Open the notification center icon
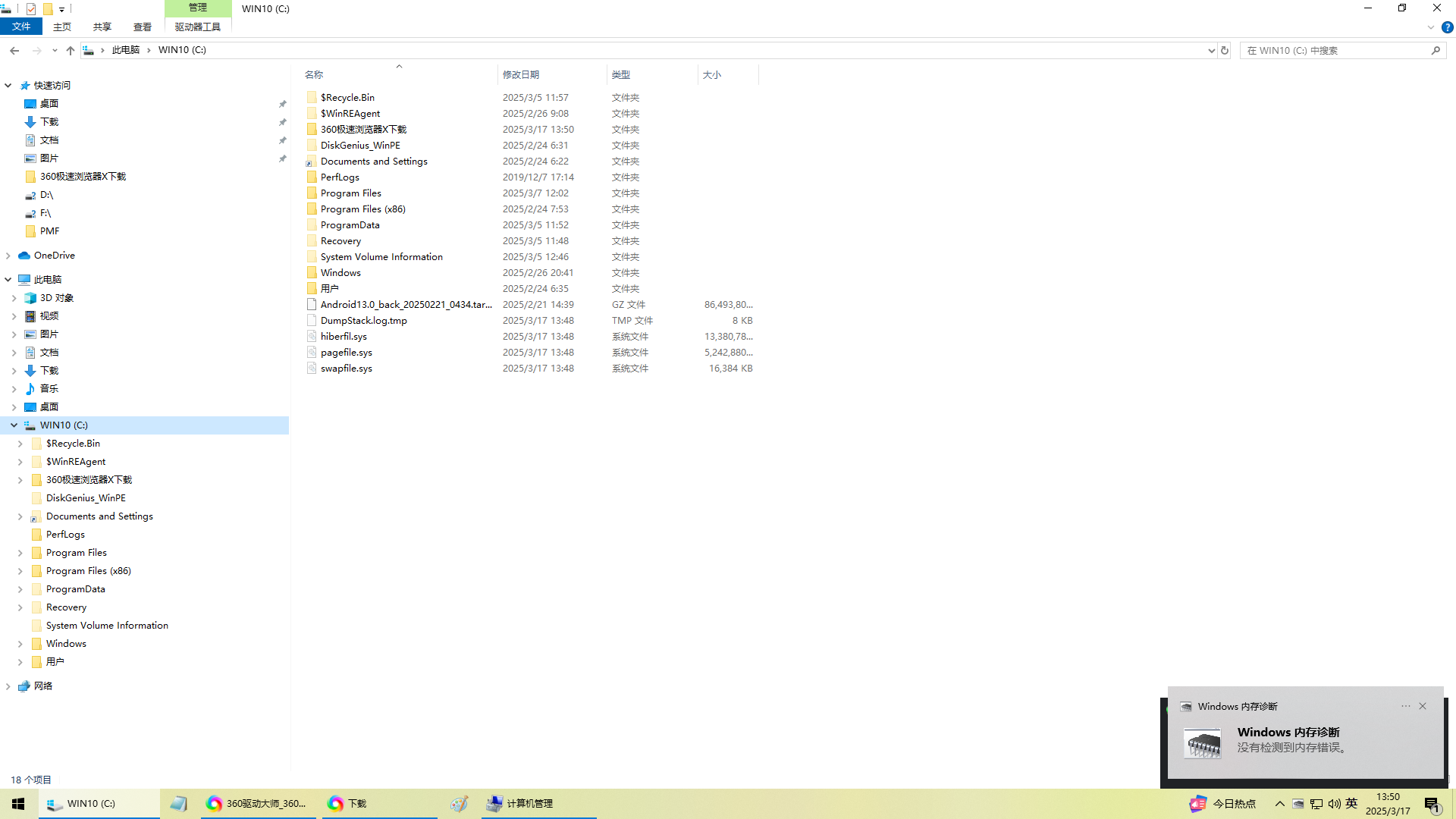 tap(1432, 804)
